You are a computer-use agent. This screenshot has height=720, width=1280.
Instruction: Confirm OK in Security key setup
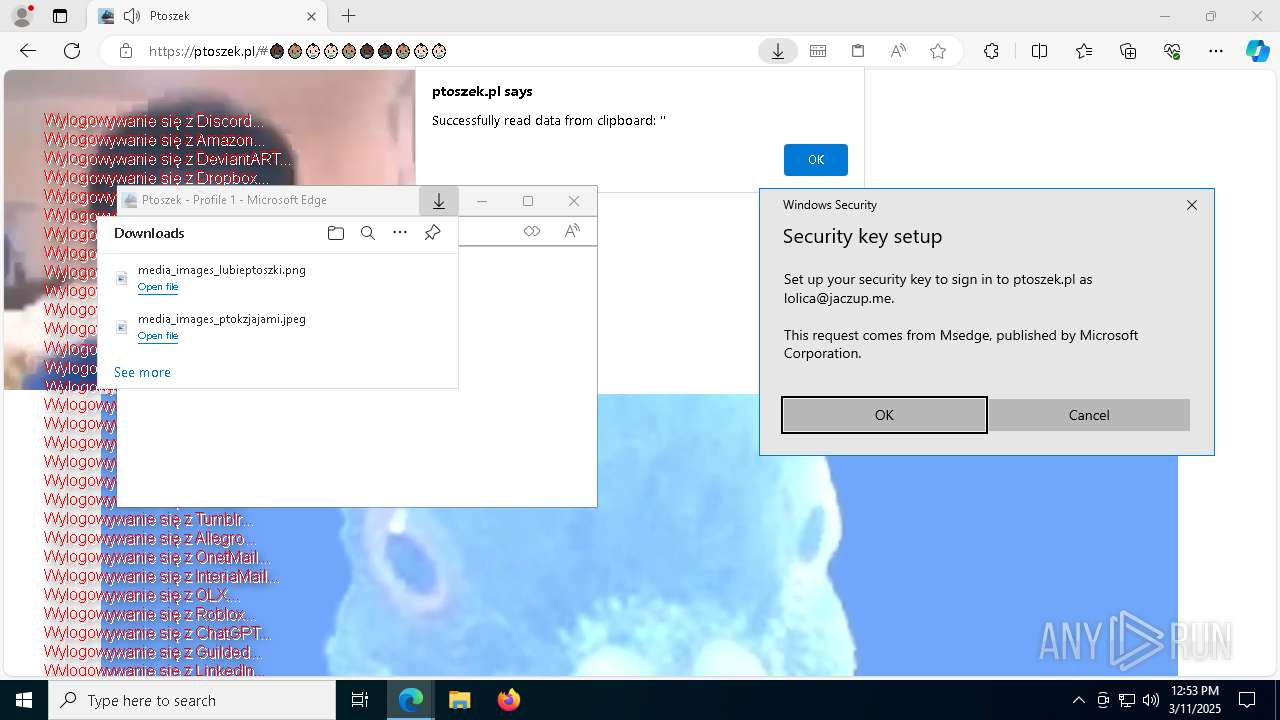[x=884, y=415]
